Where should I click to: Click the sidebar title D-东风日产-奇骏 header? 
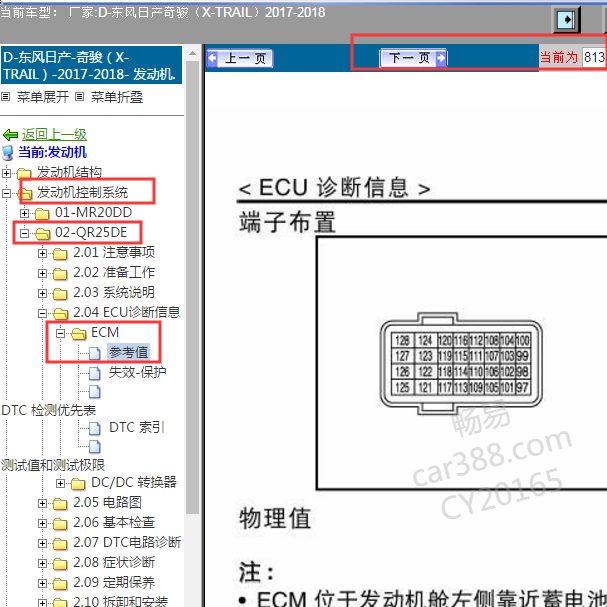coord(91,65)
